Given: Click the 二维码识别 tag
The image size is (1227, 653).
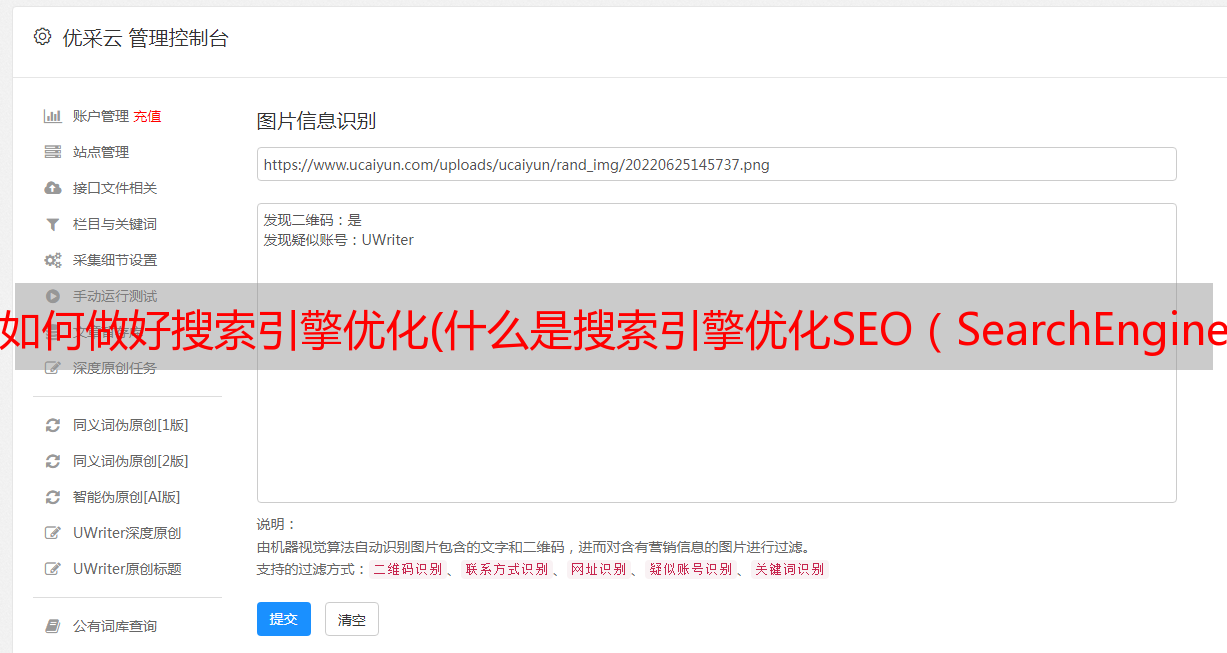Looking at the screenshot, I should point(407,569).
